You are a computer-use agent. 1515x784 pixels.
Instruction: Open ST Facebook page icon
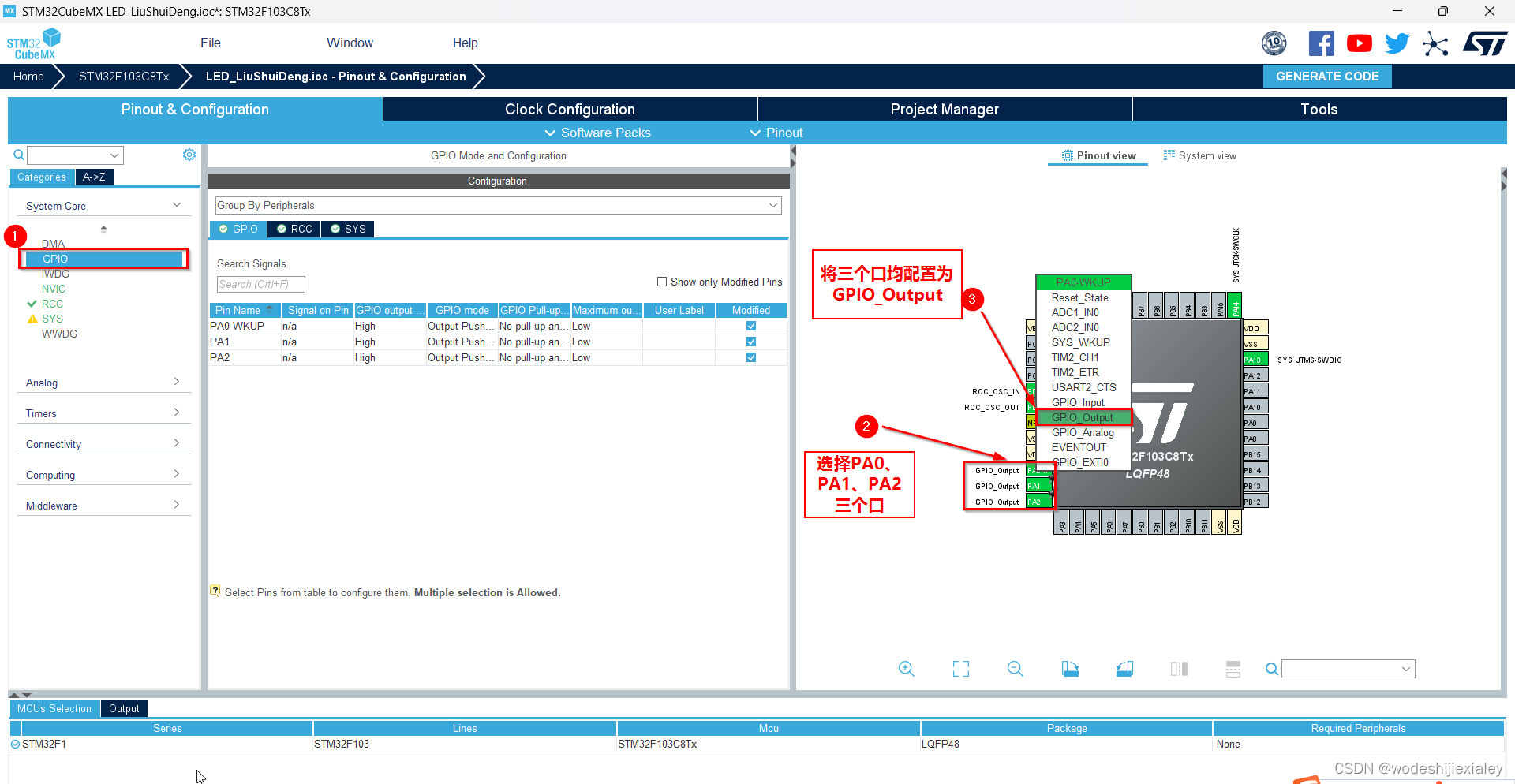click(x=1321, y=43)
